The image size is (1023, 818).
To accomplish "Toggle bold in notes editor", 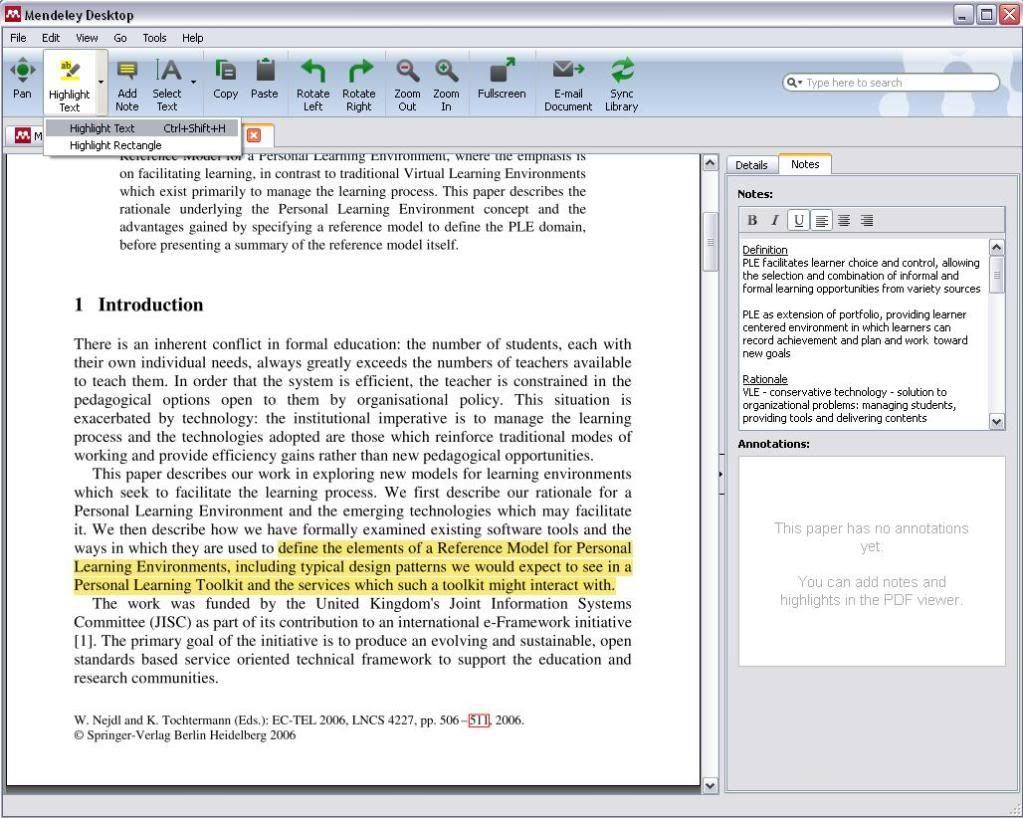I will click(x=752, y=220).
